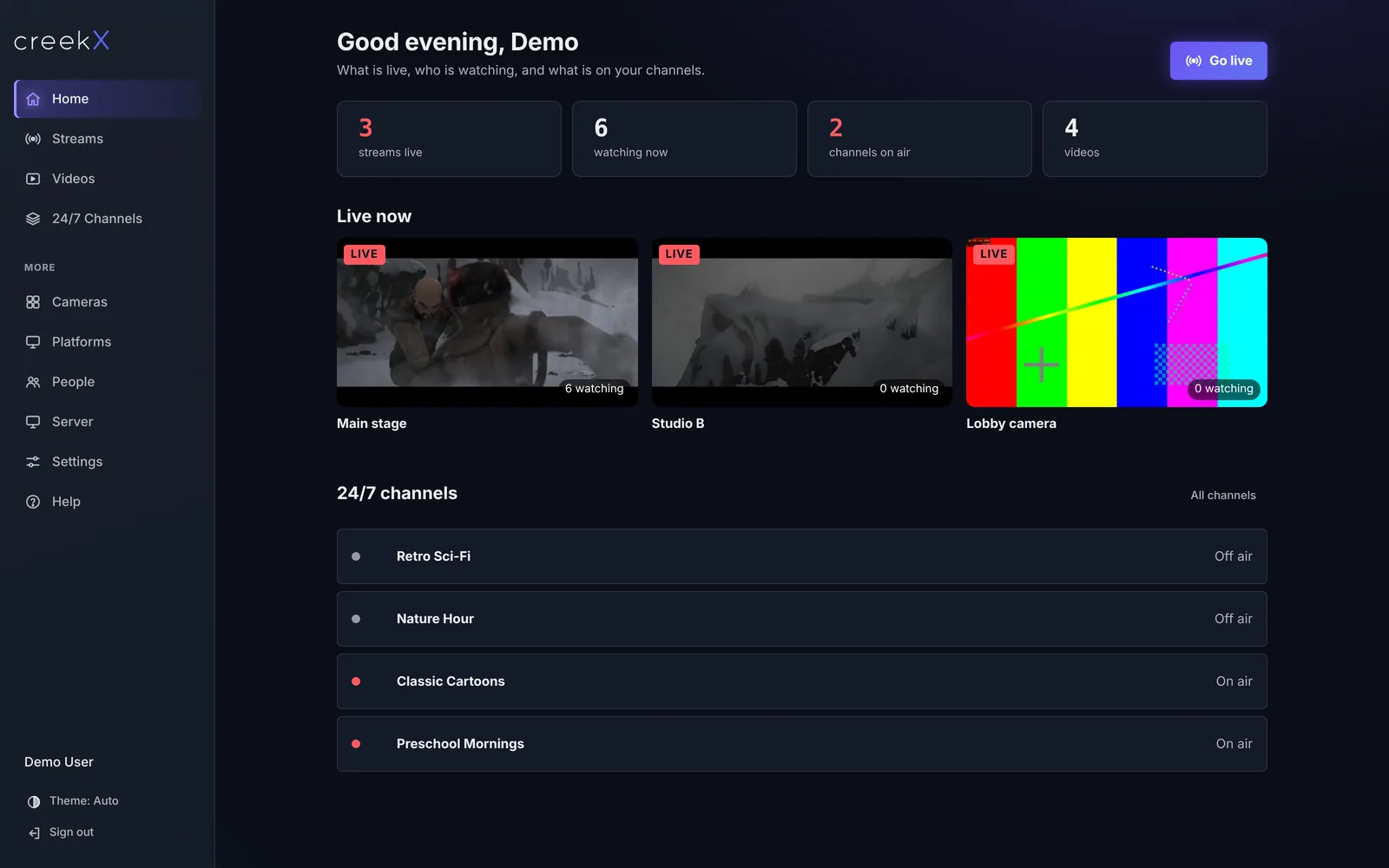Click the Live now heading

(374, 216)
